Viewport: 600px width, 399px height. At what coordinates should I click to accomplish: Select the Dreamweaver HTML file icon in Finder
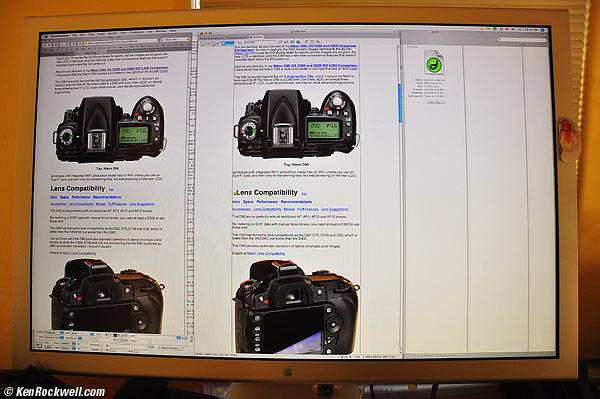(x=434, y=62)
